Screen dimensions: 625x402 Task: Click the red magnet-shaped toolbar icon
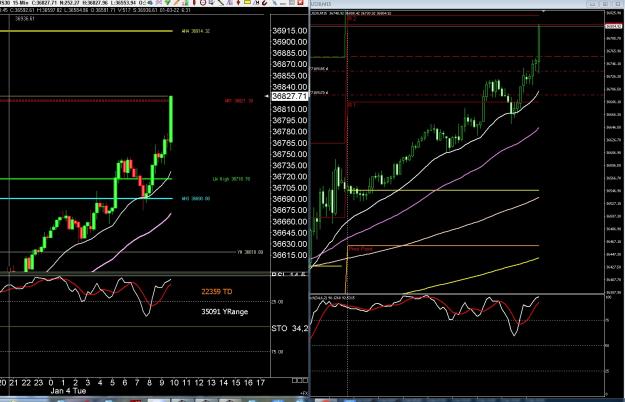(x=265, y=2)
